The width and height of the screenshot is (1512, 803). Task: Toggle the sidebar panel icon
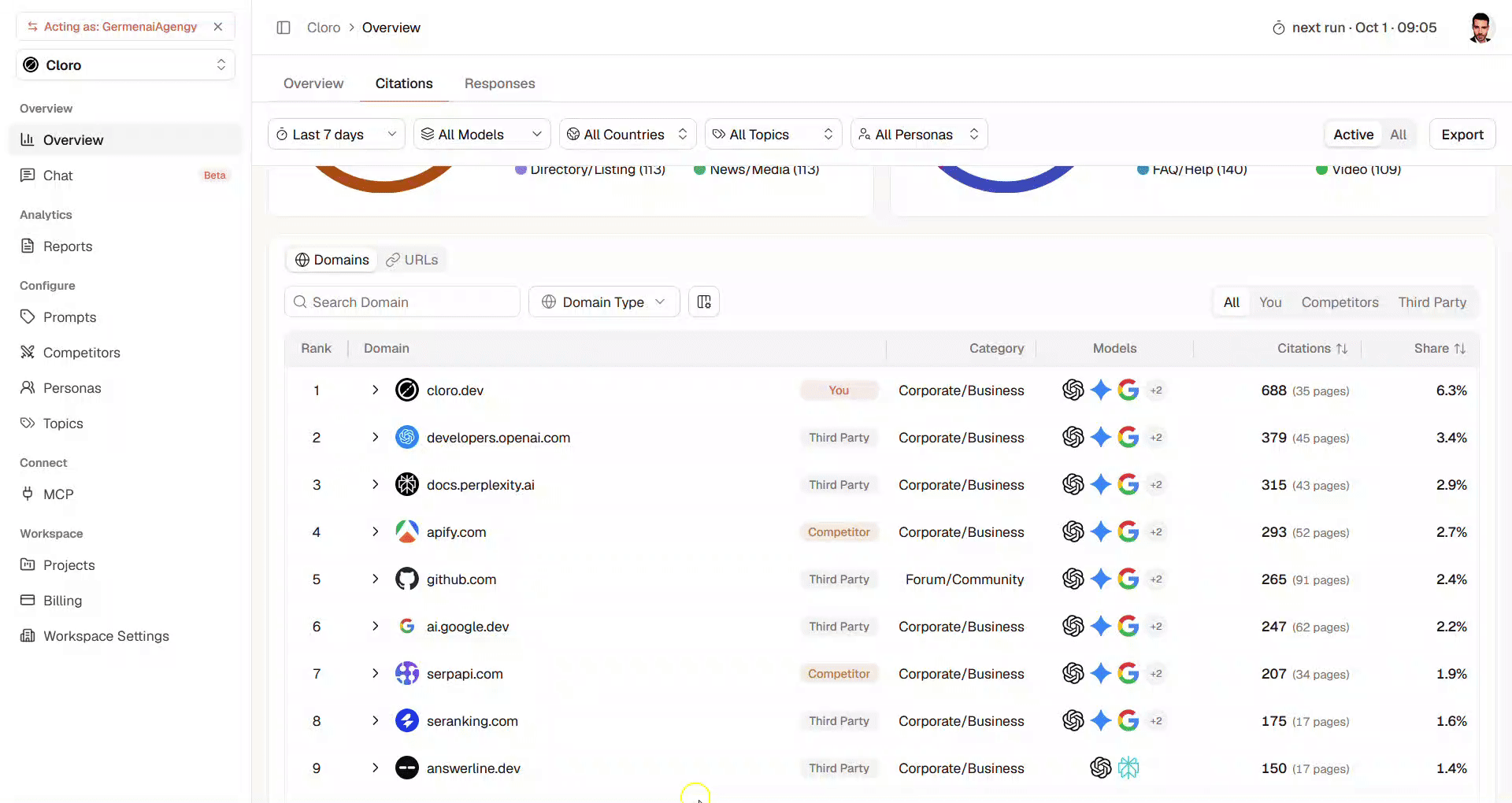coord(283,28)
